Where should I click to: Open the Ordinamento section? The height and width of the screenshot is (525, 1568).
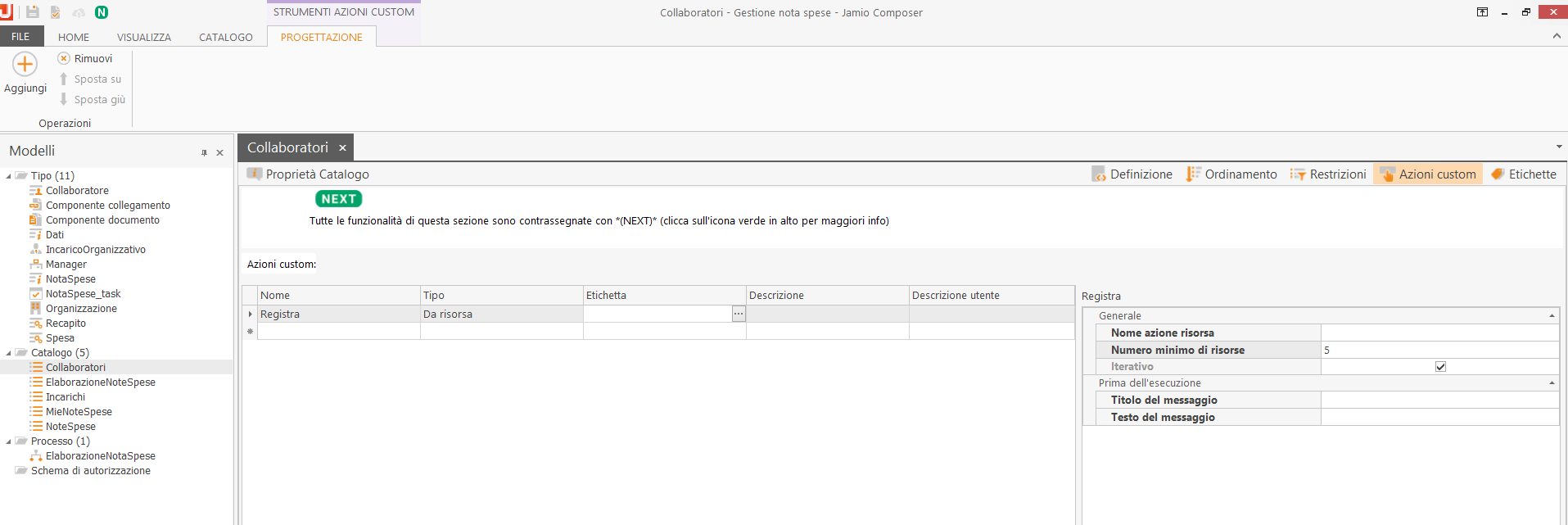pos(1231,174)
